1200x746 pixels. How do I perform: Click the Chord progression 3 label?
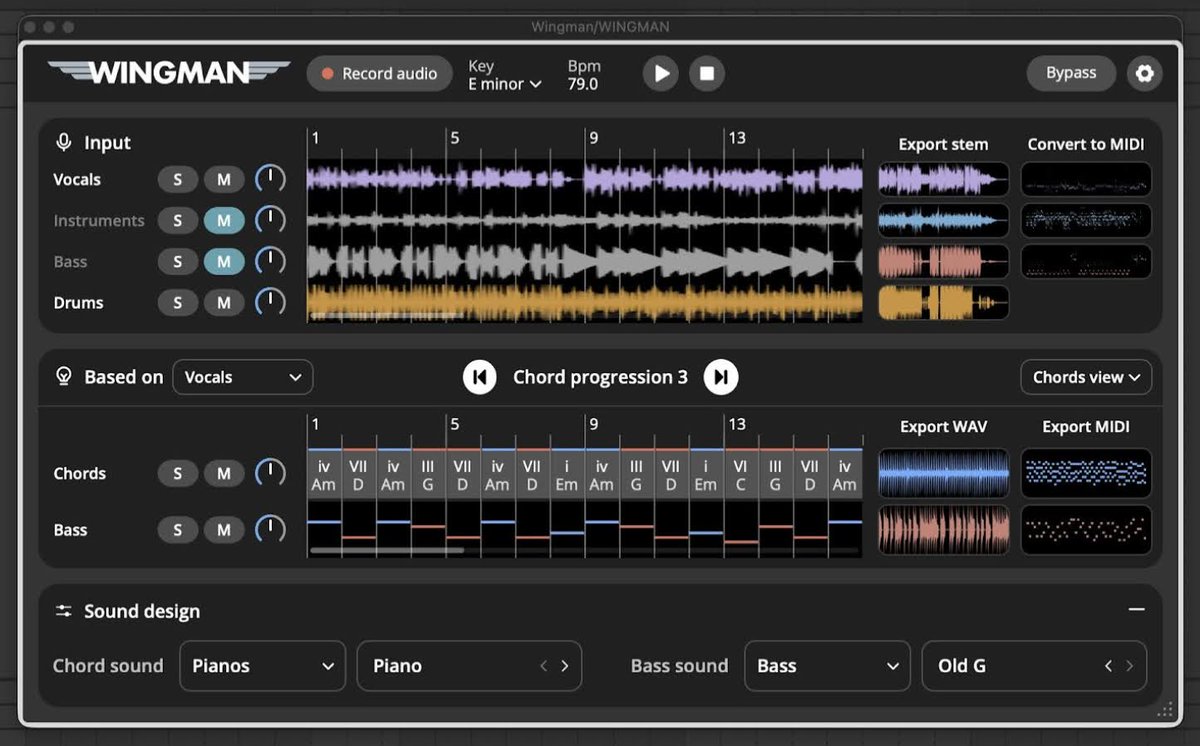[600, 377]
